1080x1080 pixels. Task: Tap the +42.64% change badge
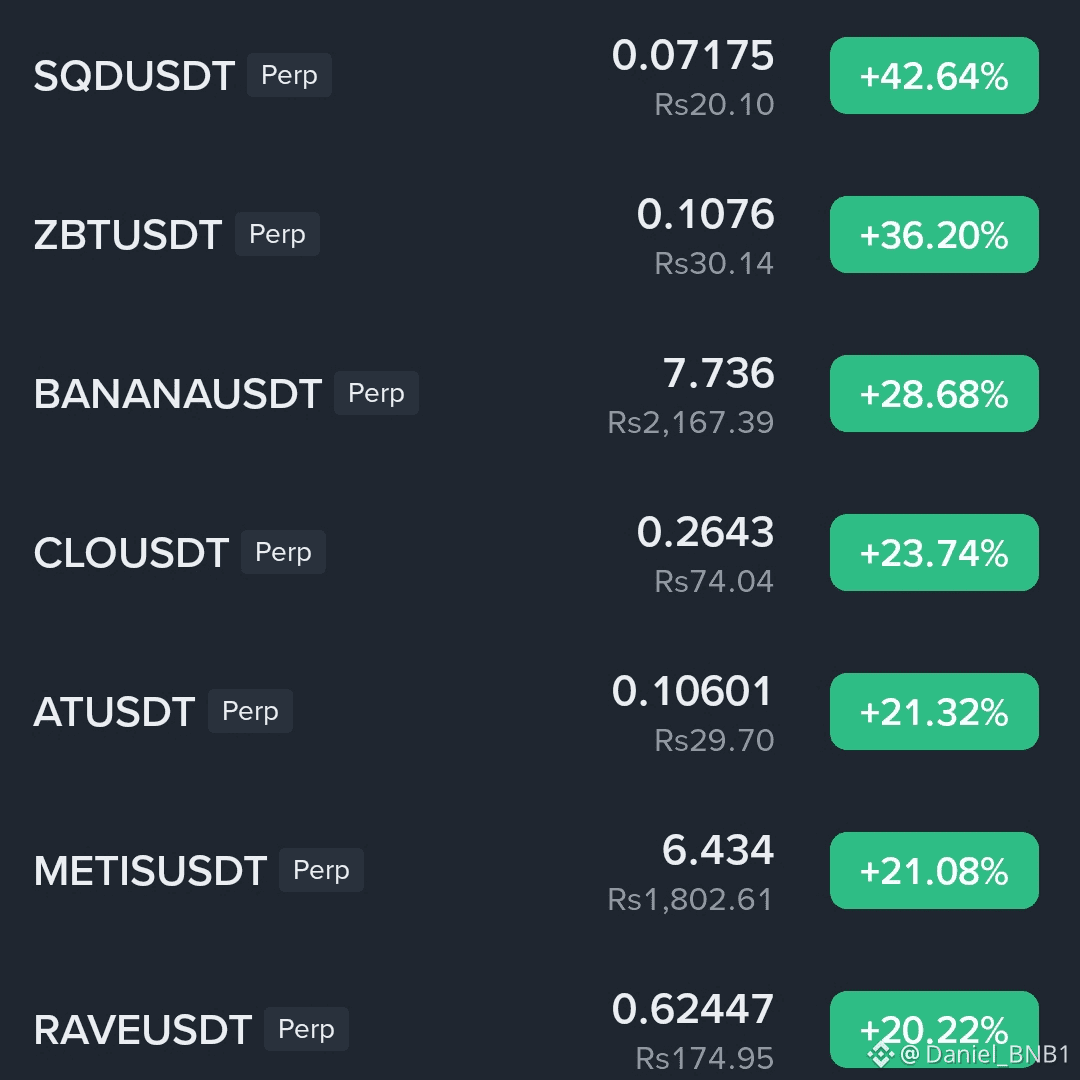tap(934, 76)
